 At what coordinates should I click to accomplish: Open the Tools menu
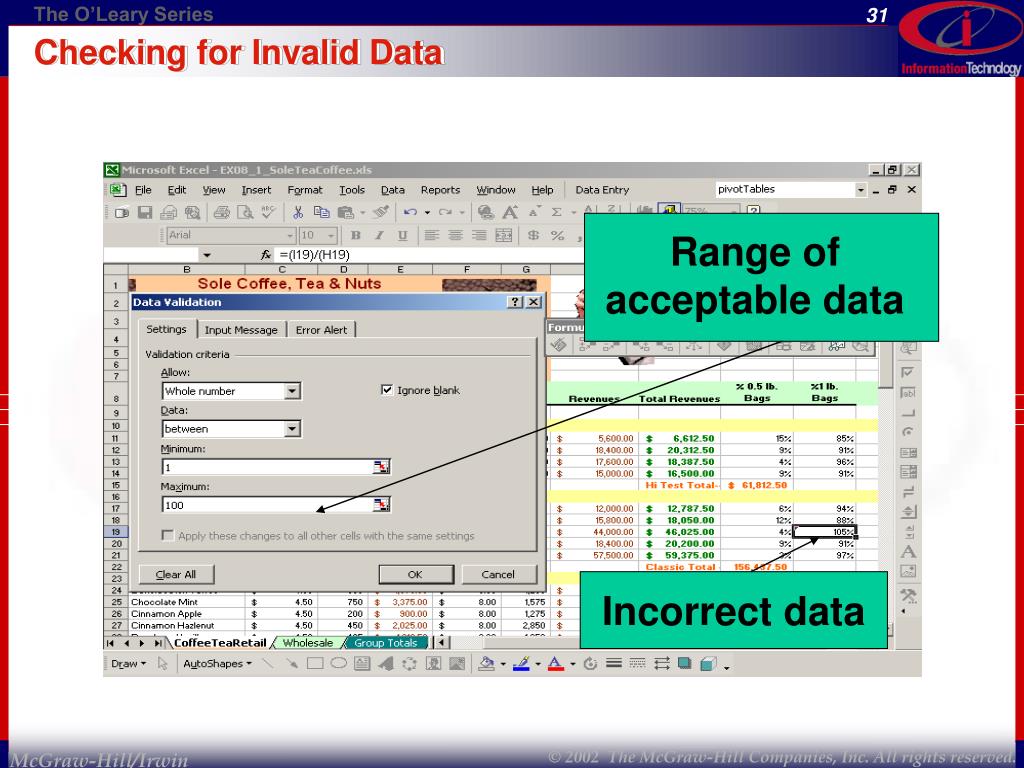[351, 190]
